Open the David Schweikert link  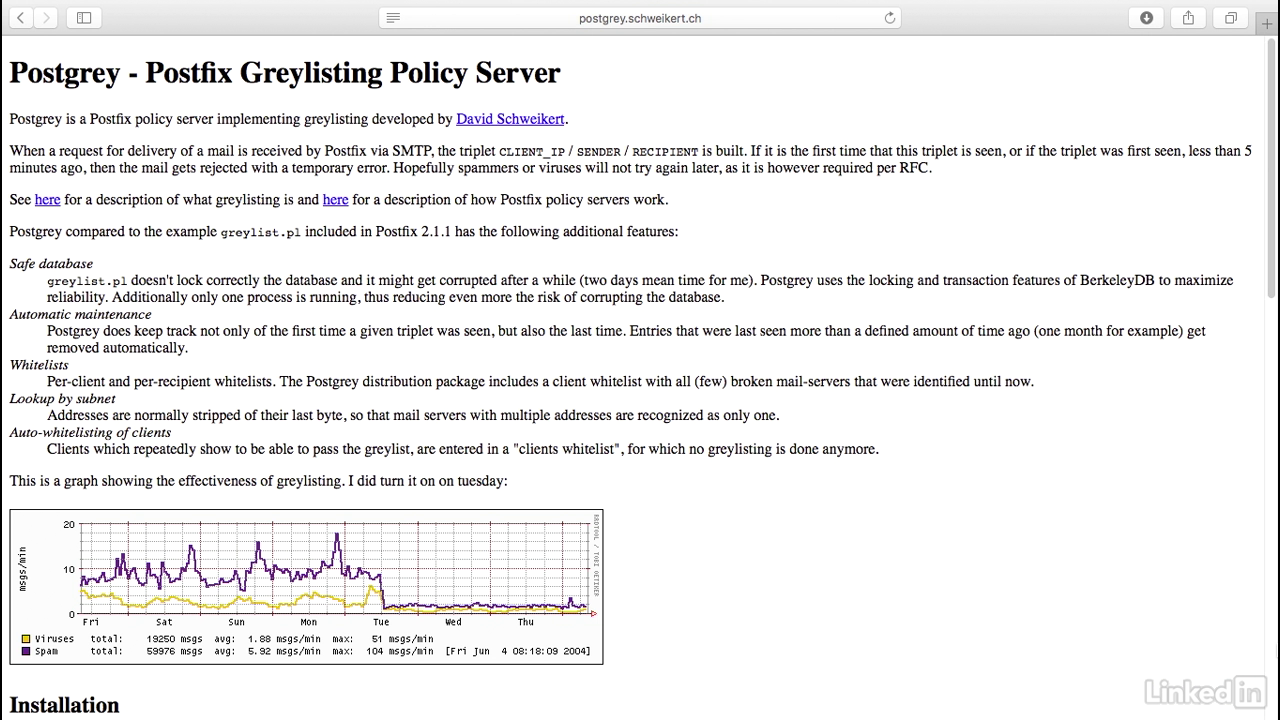click(510, 119)
